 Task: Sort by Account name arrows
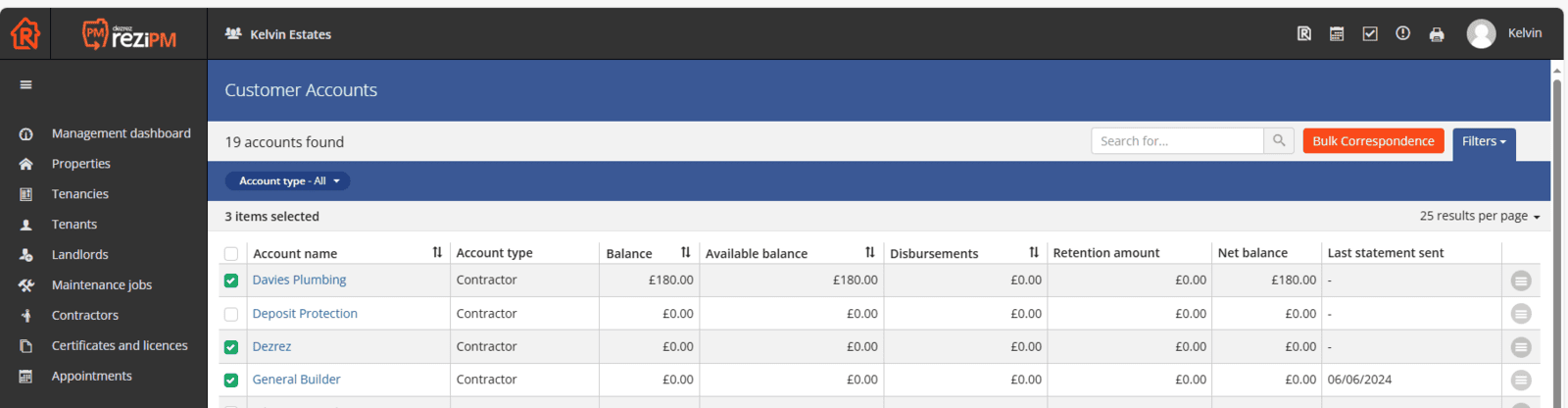(437, 253)
